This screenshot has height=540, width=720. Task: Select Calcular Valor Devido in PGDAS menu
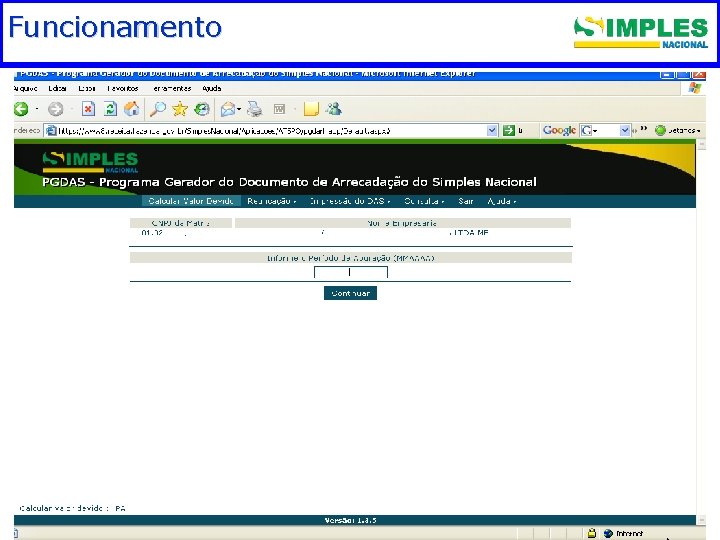click(191, 201)
